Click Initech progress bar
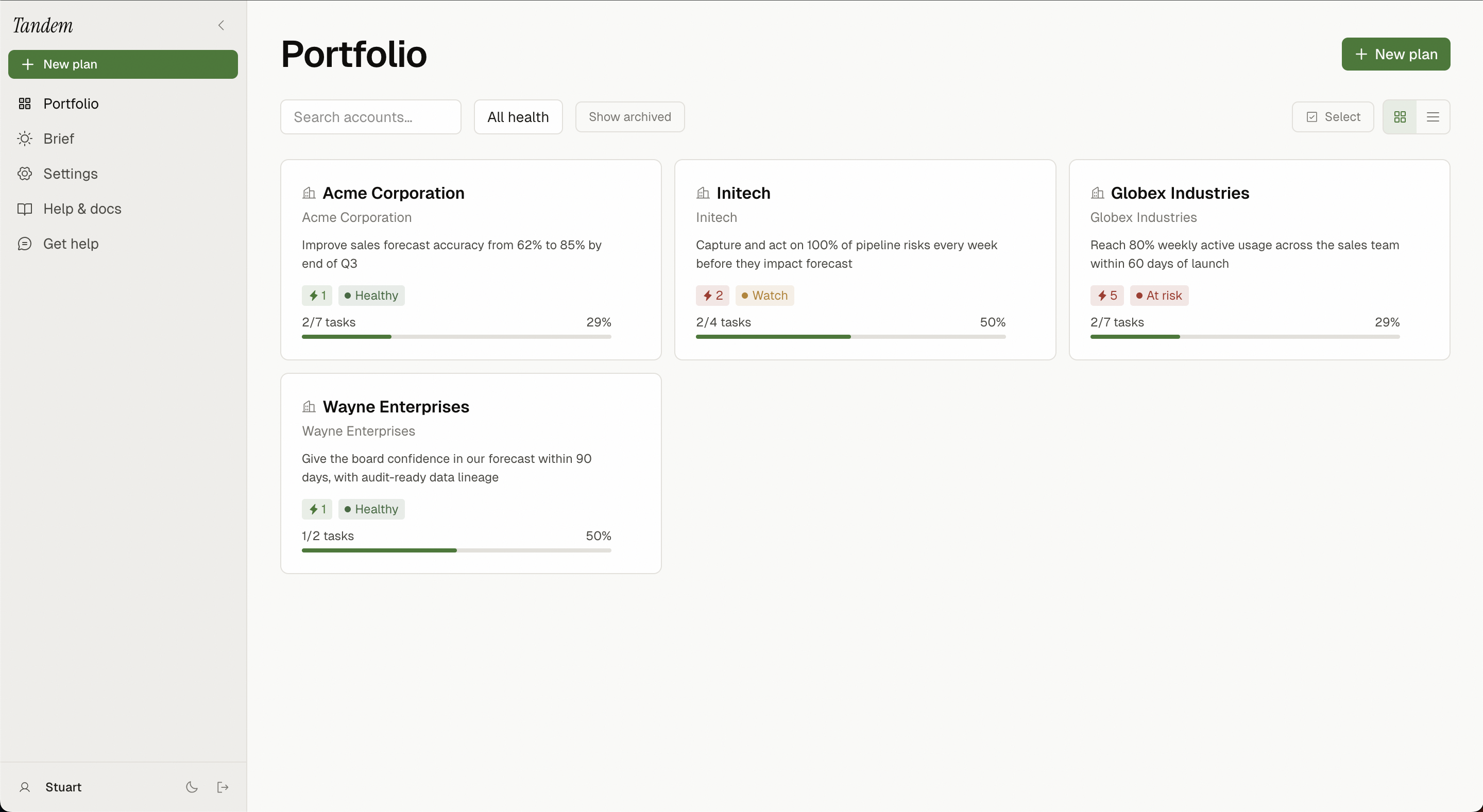 coord(850,337)
